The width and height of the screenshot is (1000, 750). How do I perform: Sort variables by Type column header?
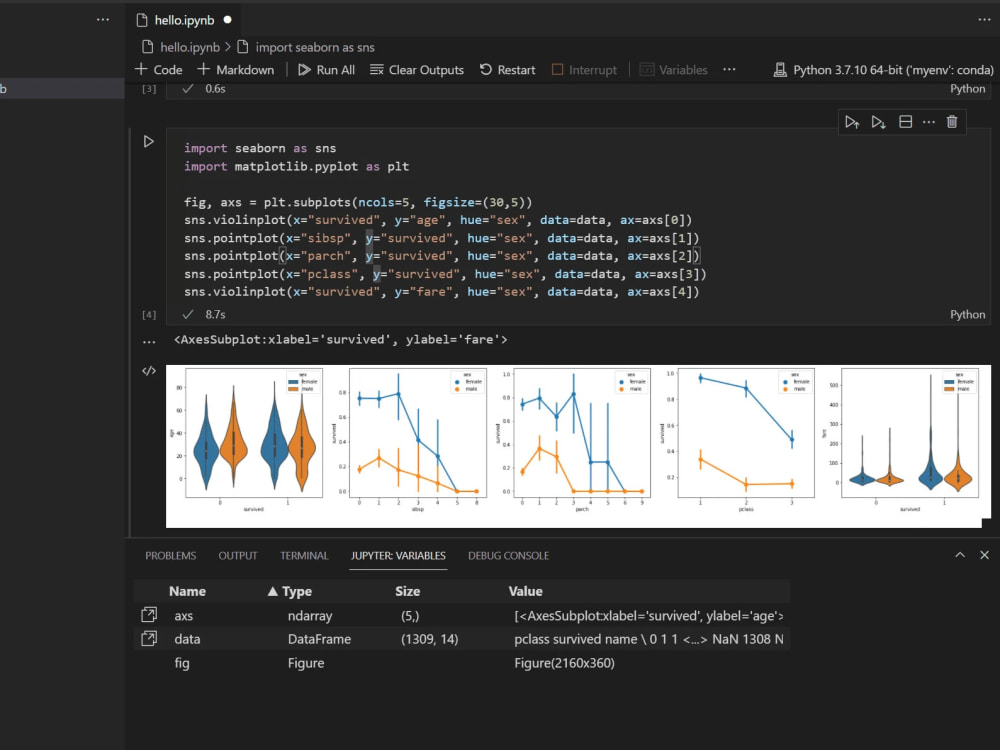297,591
